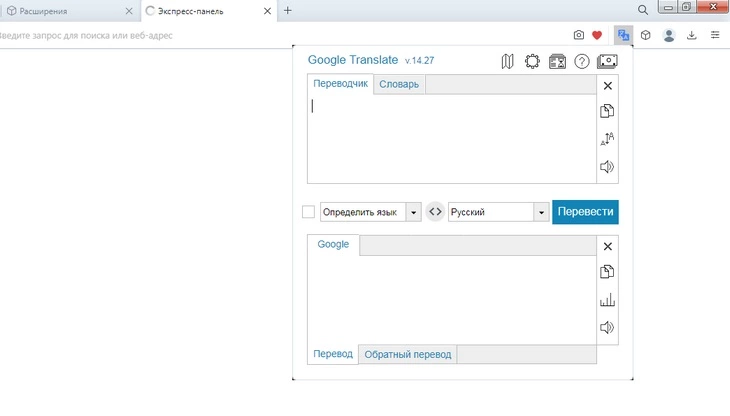This screenshot has width=730, height=416.
Task: Listen to translation via lower speaker icon
Action: (607, 327)
